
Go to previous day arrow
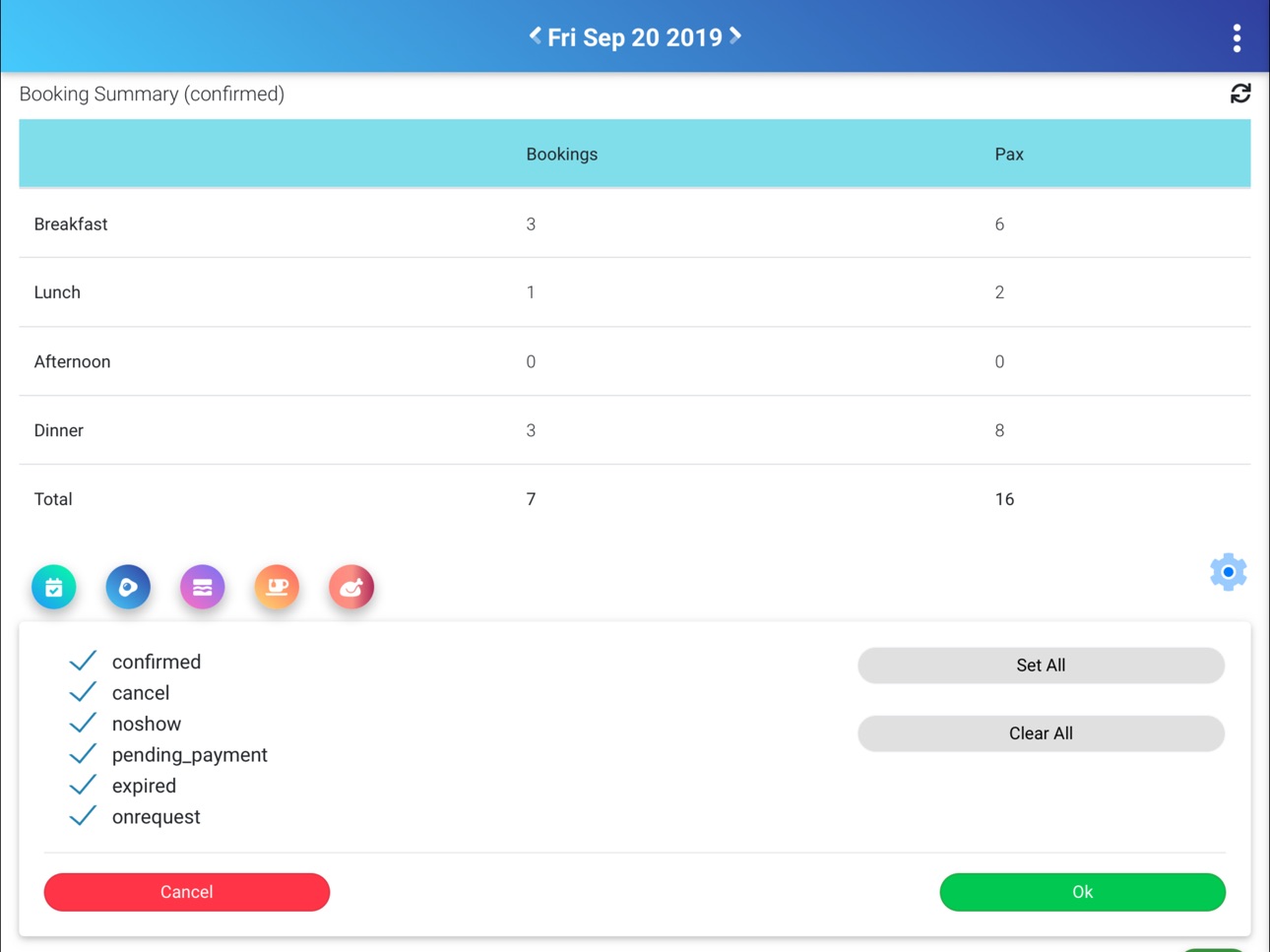pos(535,36)
